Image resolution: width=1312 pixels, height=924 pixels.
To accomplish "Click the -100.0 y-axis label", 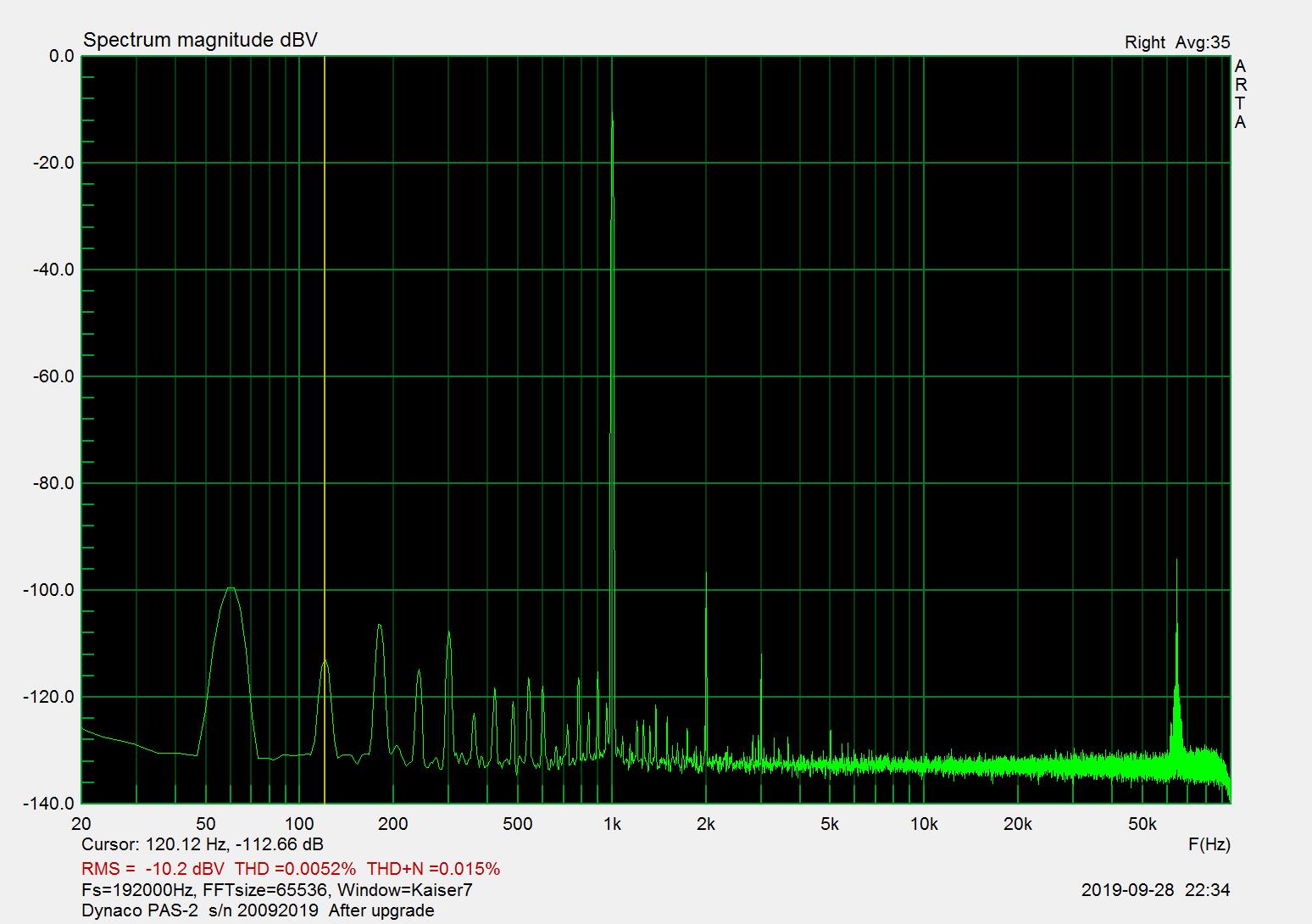I will pos(50,590).
